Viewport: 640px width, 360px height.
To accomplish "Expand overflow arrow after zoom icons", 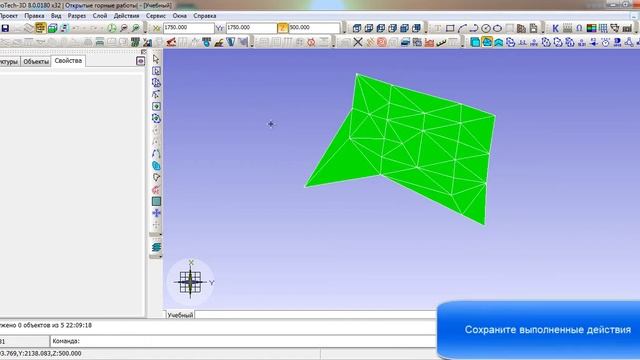I will [x=145, y=28].
